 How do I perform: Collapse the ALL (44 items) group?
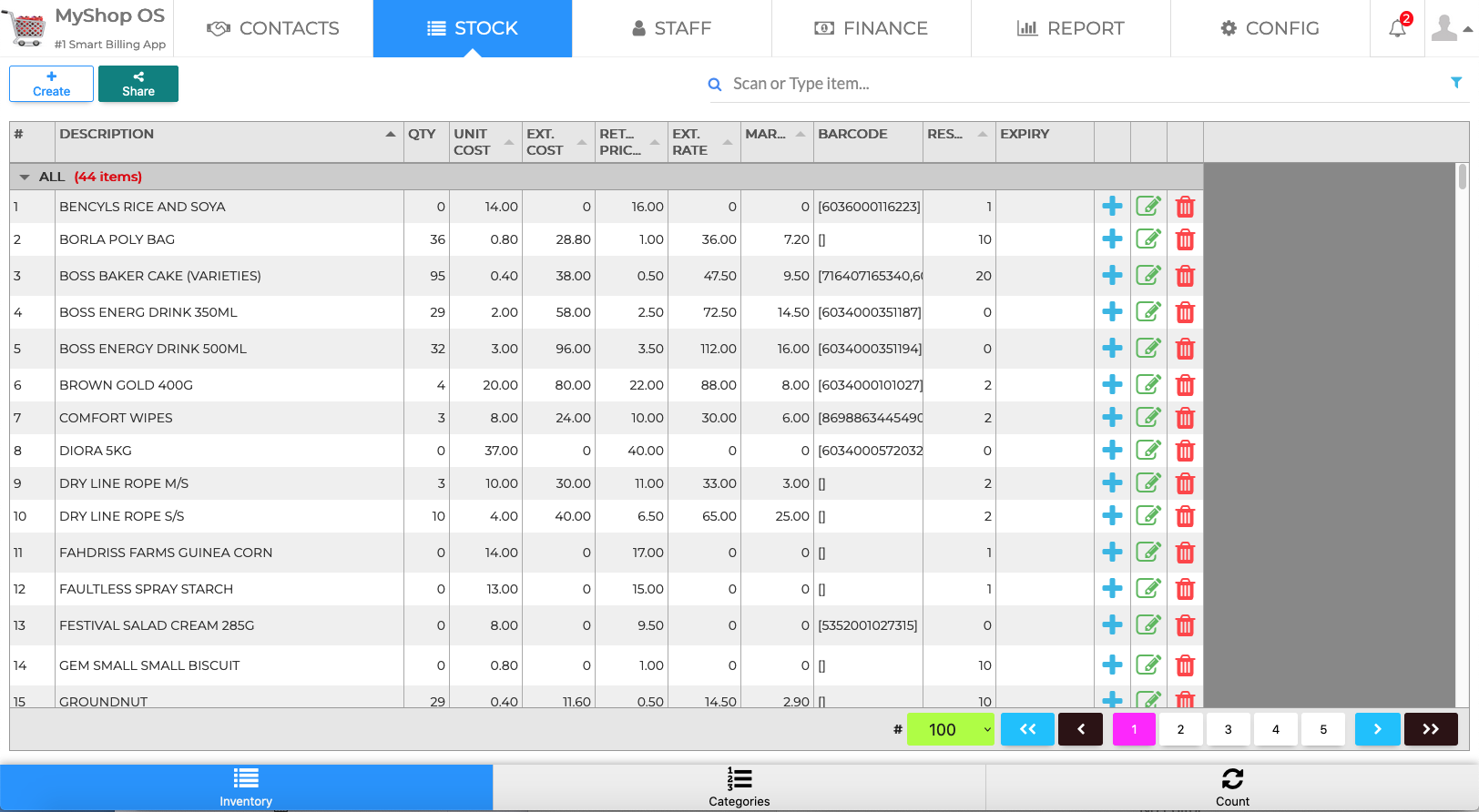tap(25, 177)
